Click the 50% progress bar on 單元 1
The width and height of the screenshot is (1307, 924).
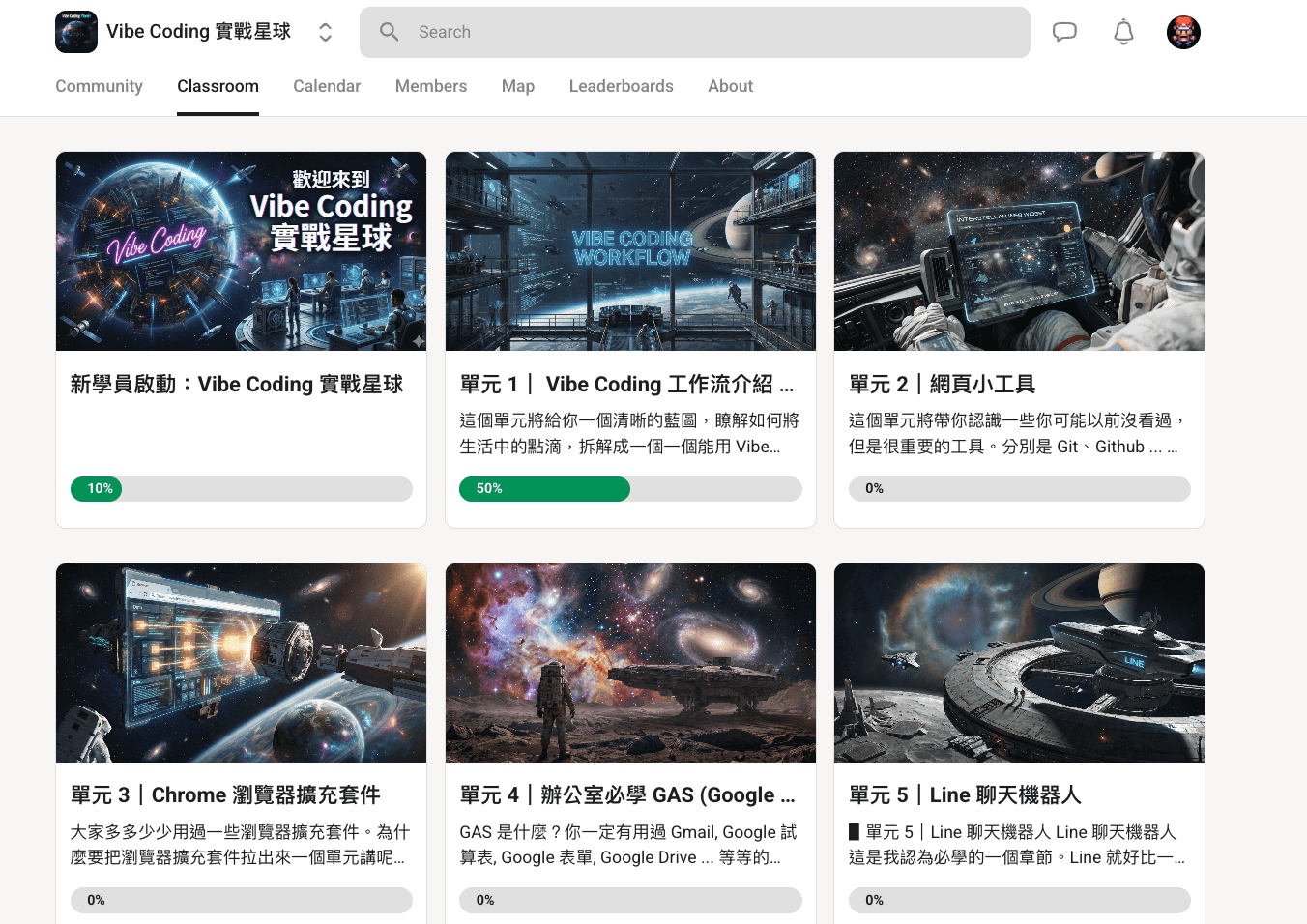pos(630,489)
